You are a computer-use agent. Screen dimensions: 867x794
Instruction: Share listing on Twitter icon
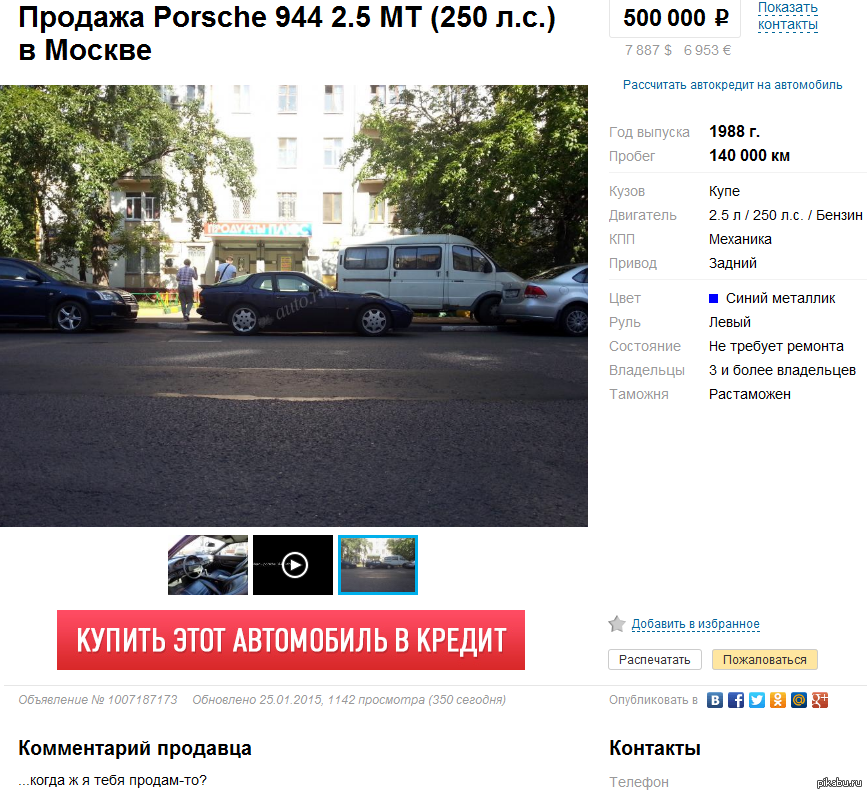[756, 700]
